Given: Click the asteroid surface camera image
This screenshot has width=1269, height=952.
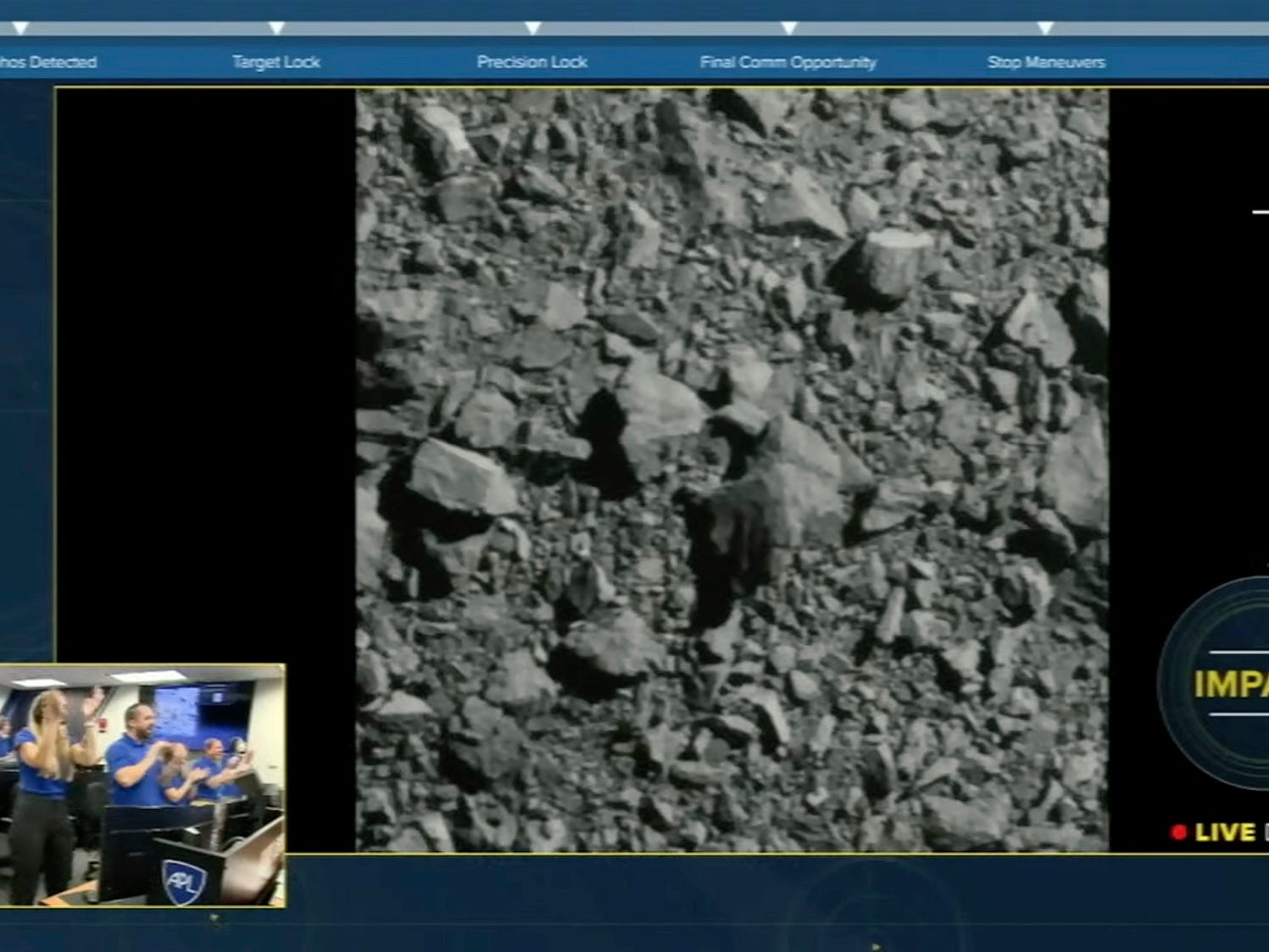Looking at the screenshot, I should pos(732,470).
